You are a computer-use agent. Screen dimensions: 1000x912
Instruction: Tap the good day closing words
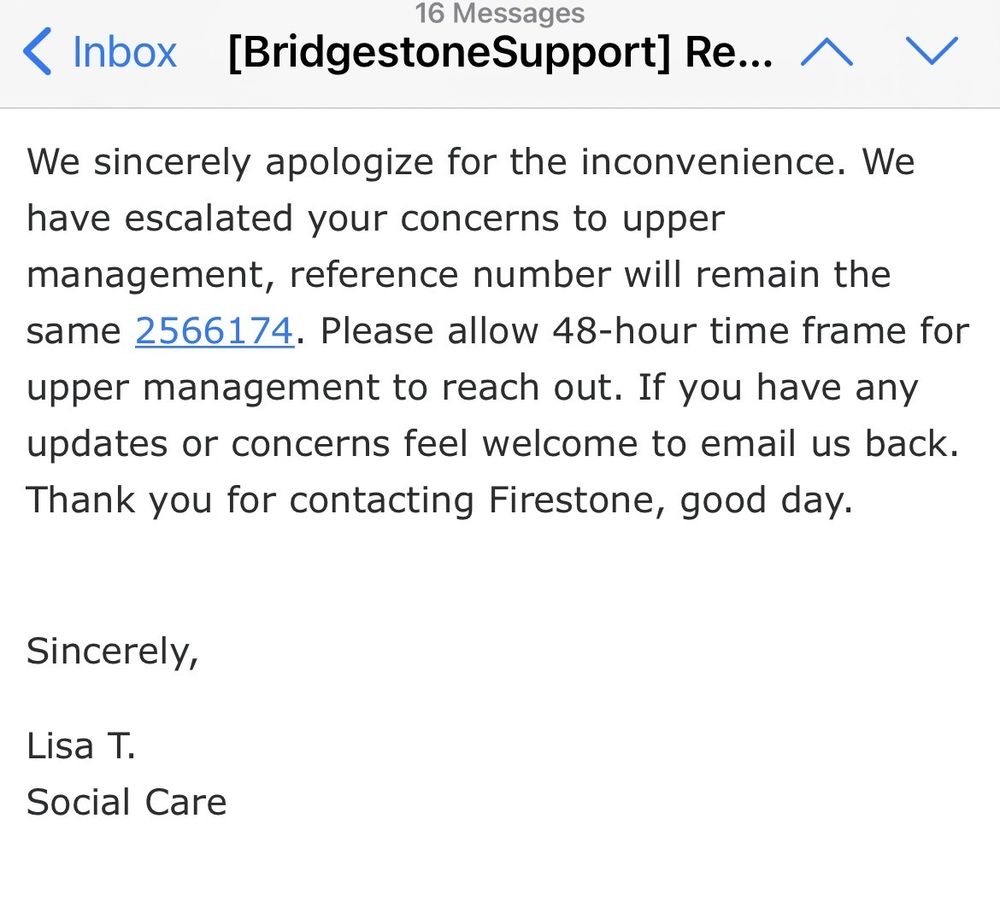tap(765, 500)
